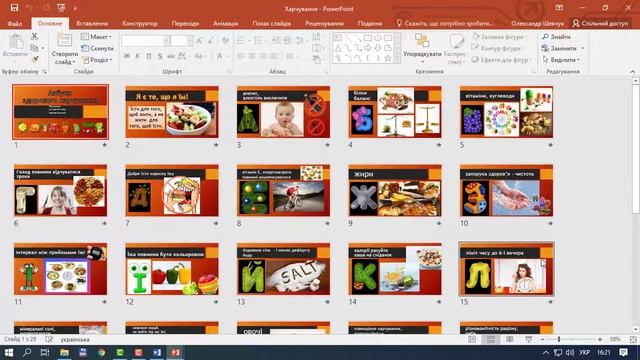This screenshot has width=640, height=360.
Task: Cut the selected slide with scissors icon
Action: pos(34,36)
